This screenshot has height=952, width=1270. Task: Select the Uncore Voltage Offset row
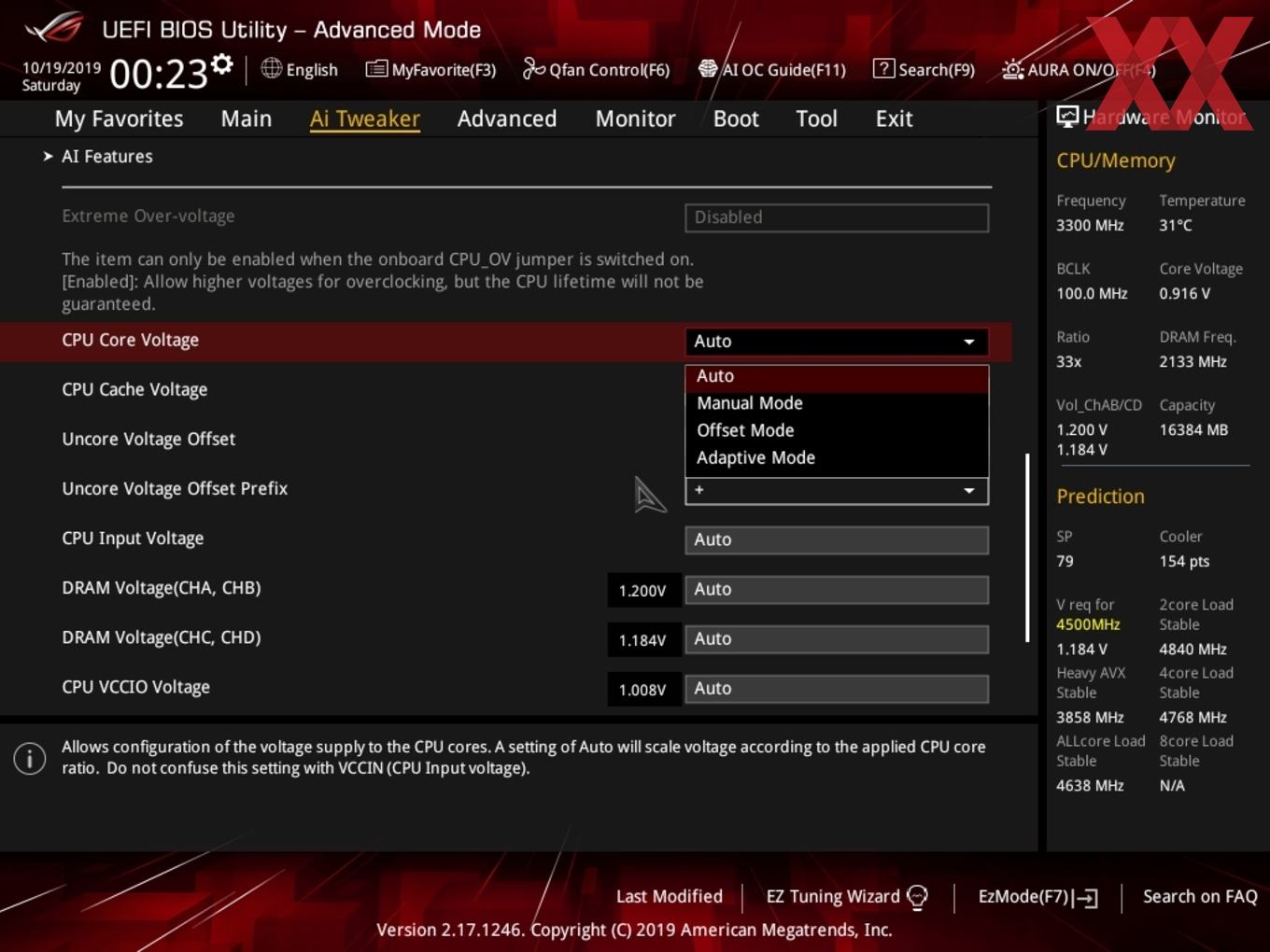[x=148, y=439]
